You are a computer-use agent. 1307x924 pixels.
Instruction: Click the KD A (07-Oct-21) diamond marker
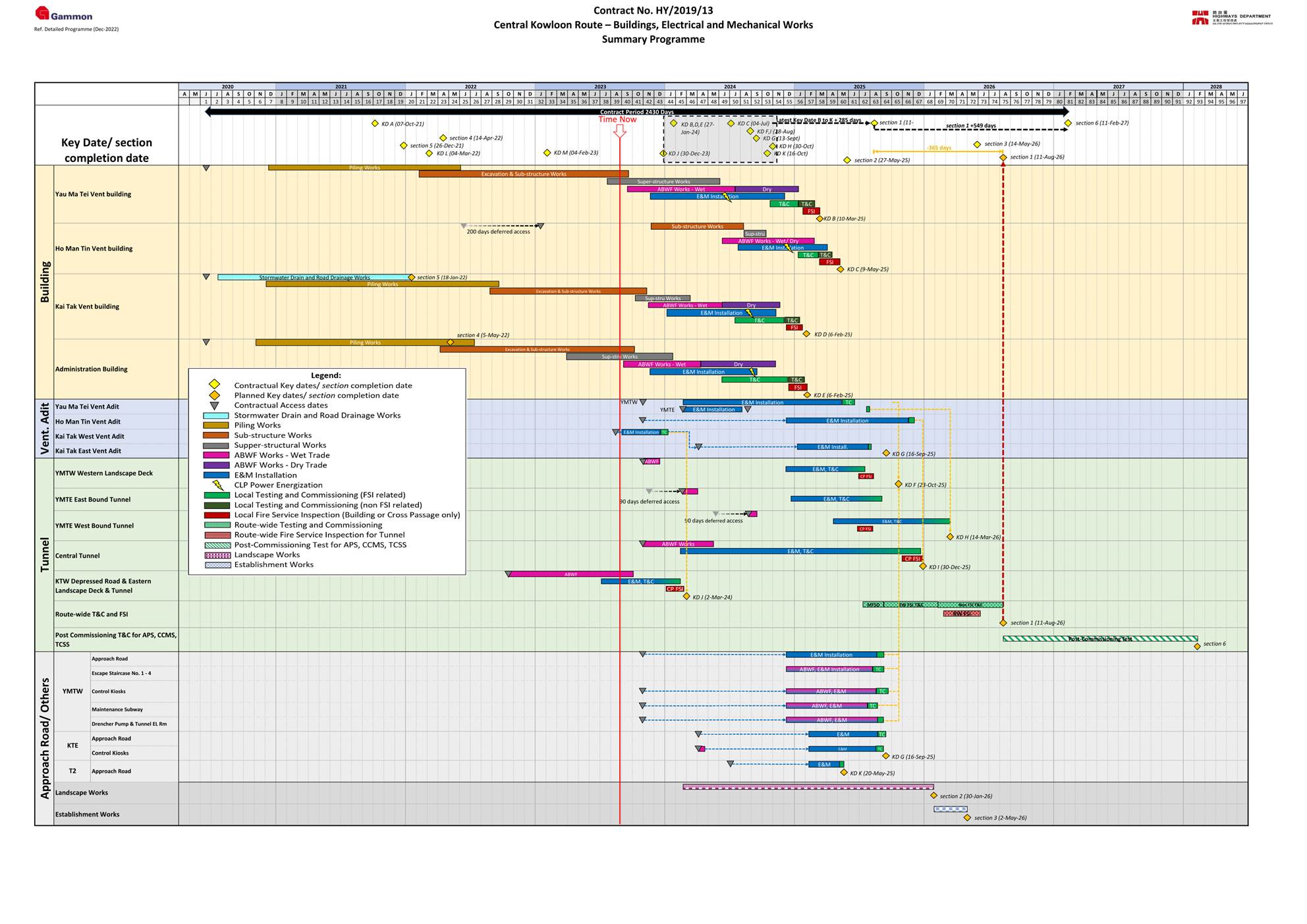(375, 124)
